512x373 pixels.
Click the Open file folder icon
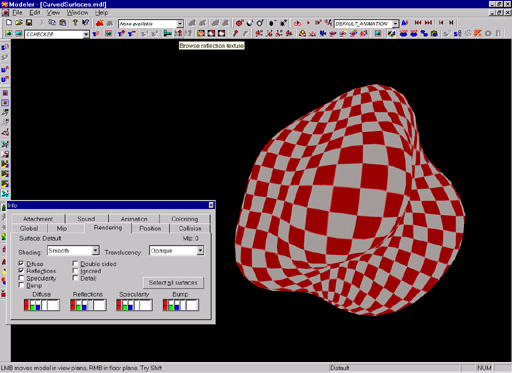click(x=19, y=23)
